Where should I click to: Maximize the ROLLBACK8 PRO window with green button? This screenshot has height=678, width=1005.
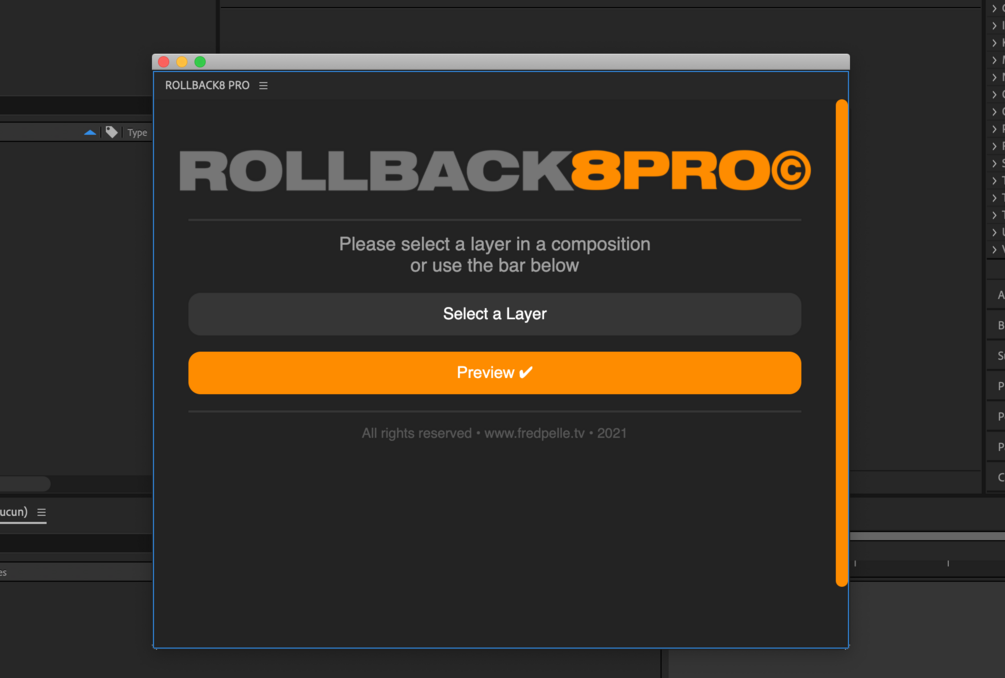pyautogui.click(x=200, y=62)
